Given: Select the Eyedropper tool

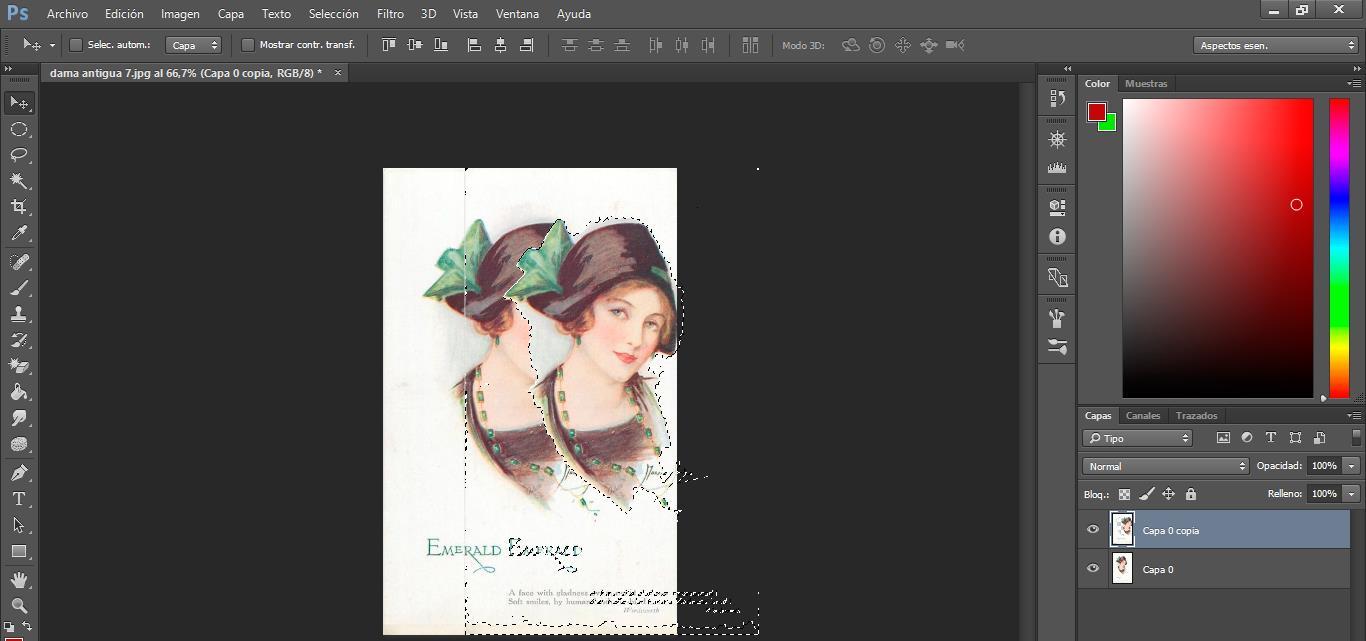Looking at the screenshot, I should 18,233.
